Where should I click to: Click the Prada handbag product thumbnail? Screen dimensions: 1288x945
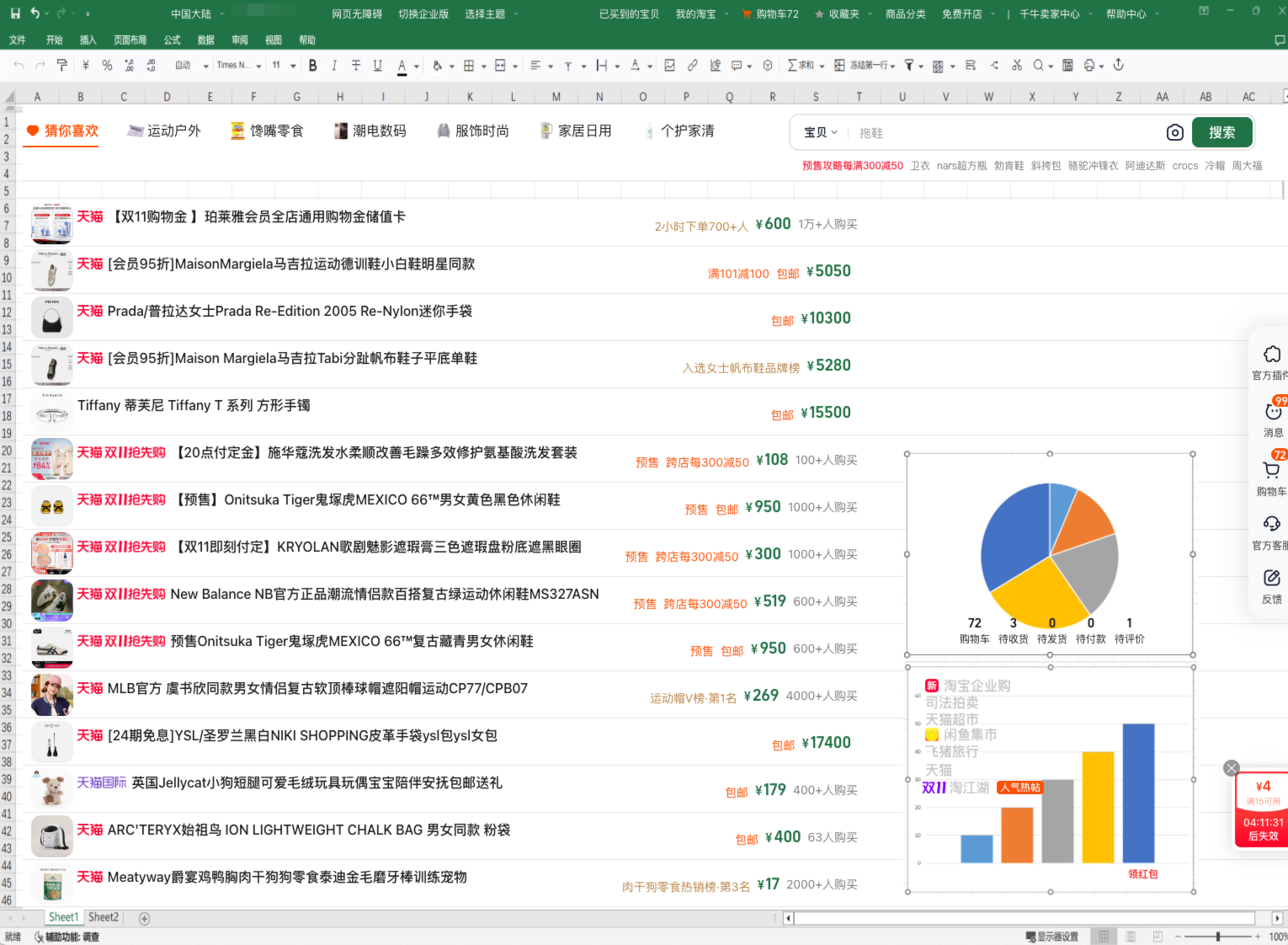(51, 318)
